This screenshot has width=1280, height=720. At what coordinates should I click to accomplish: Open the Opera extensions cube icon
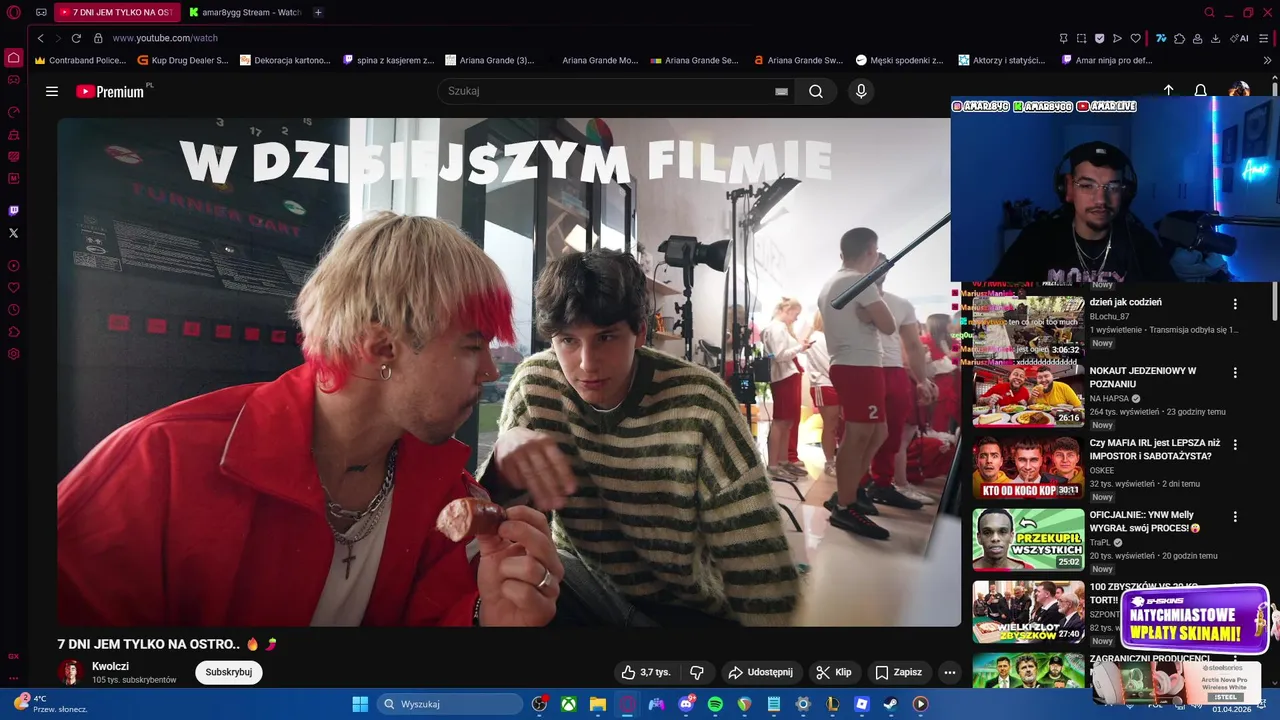click(1180, 38)
